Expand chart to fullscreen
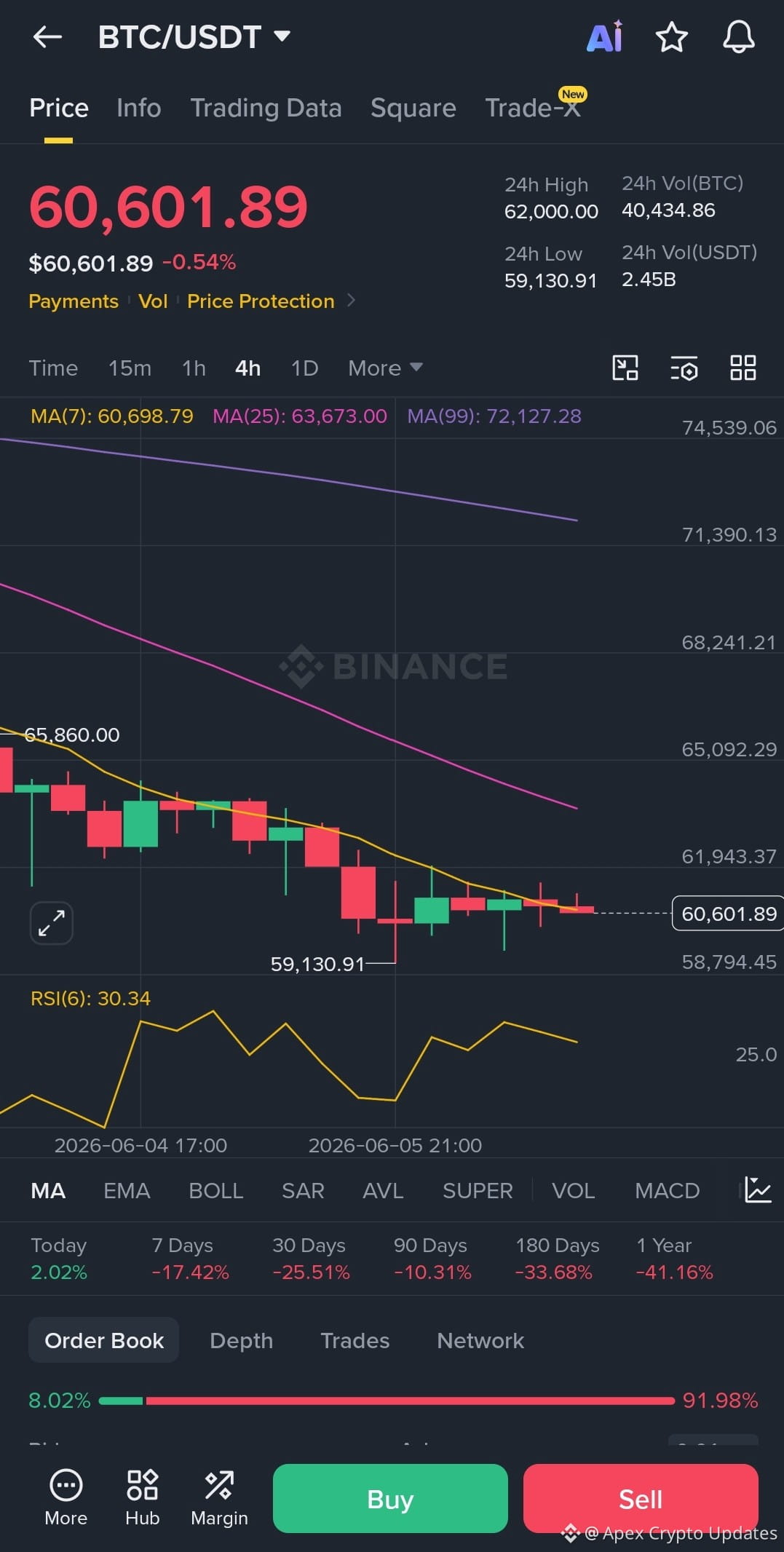The image size is (784, 1552). [x=52, y=923]
